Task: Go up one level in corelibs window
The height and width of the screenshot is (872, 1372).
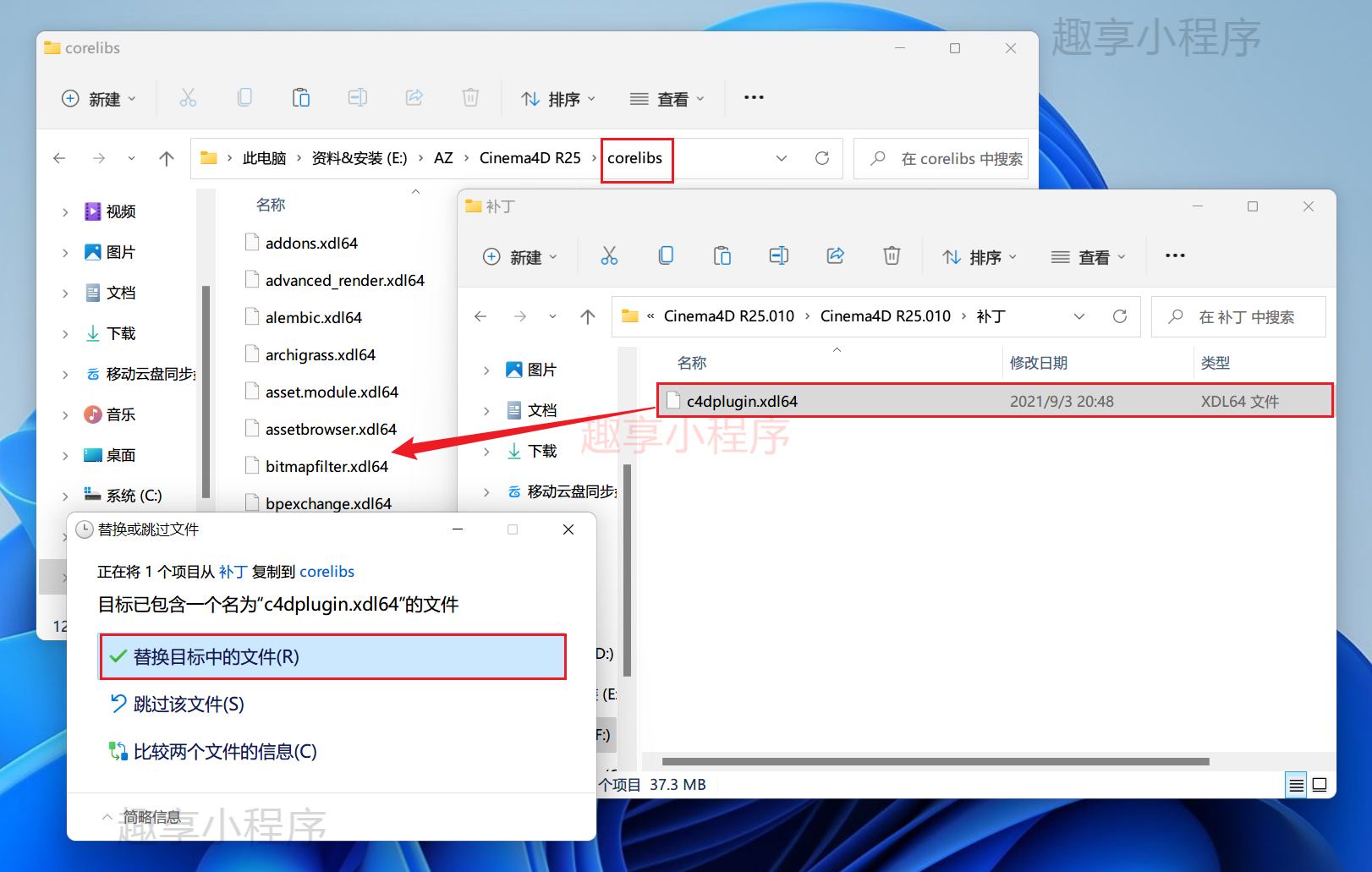Action: (167, 158)
